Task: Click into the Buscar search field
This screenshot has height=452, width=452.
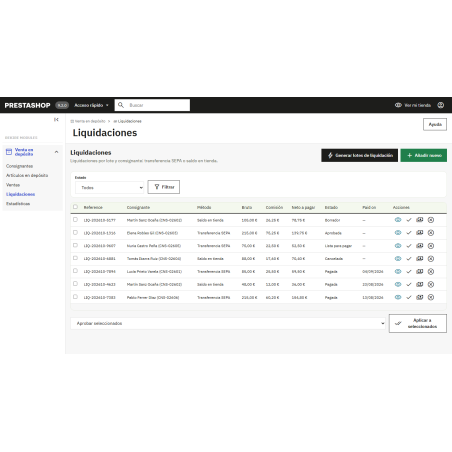Action: pyautogui.click(x=152, y=105)
